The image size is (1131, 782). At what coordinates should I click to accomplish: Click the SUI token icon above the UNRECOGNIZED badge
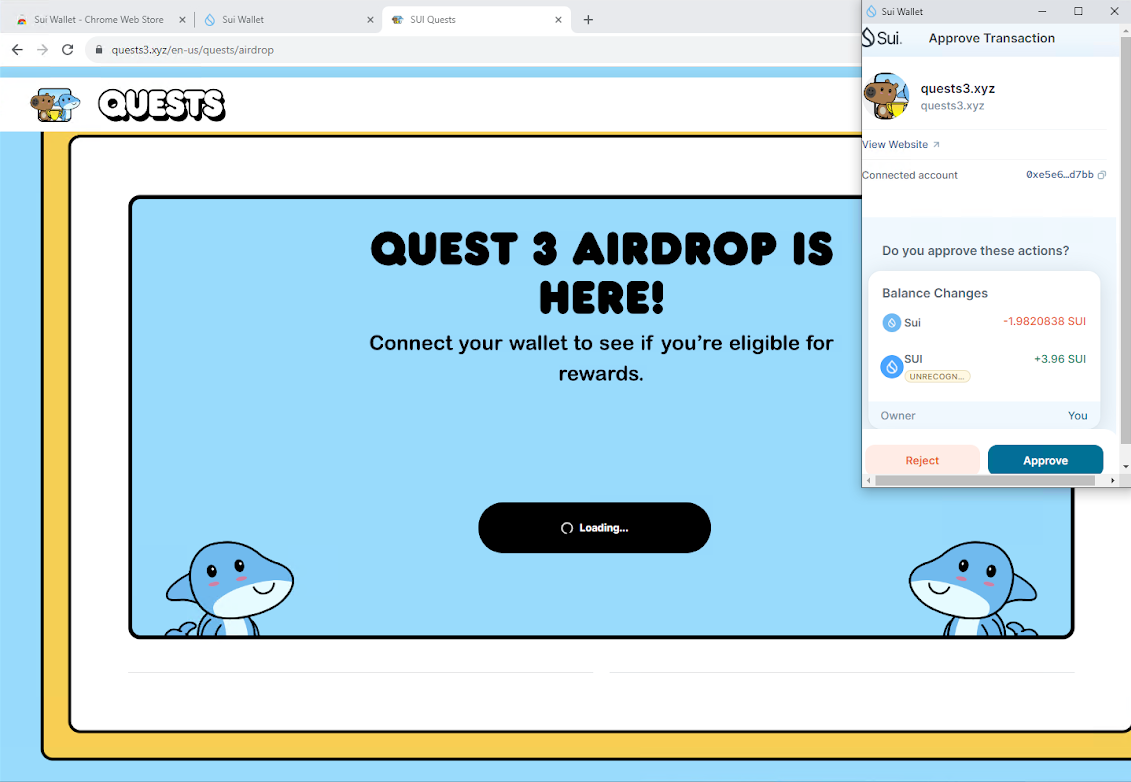pyautogui.click(x=891, y=366)
